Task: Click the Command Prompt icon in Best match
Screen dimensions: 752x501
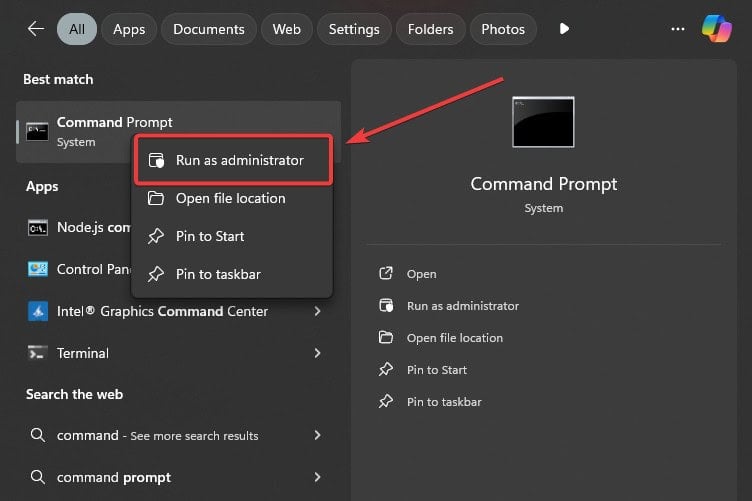Action: pos(37,131)
